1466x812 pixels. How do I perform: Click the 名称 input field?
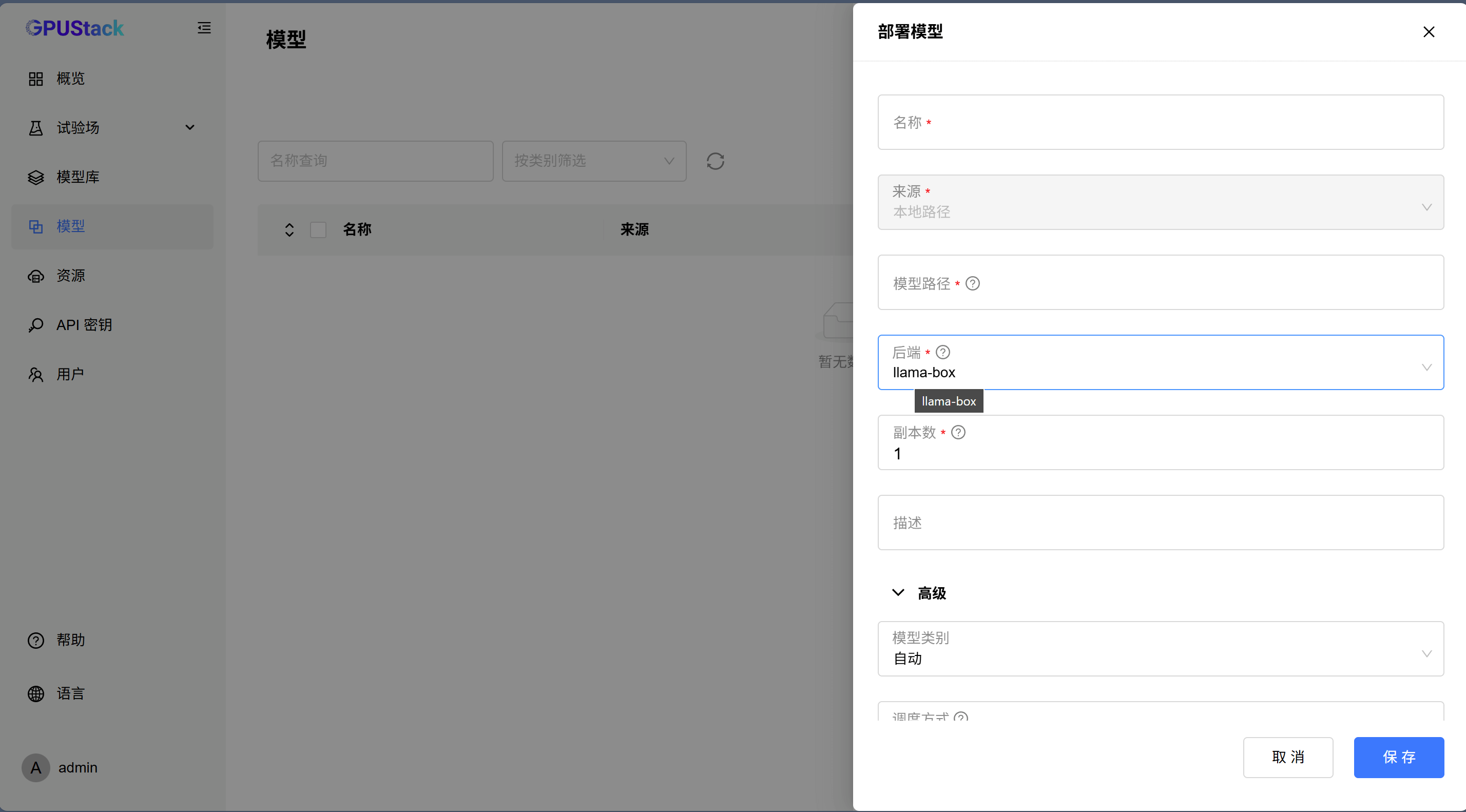point(1160,122)
